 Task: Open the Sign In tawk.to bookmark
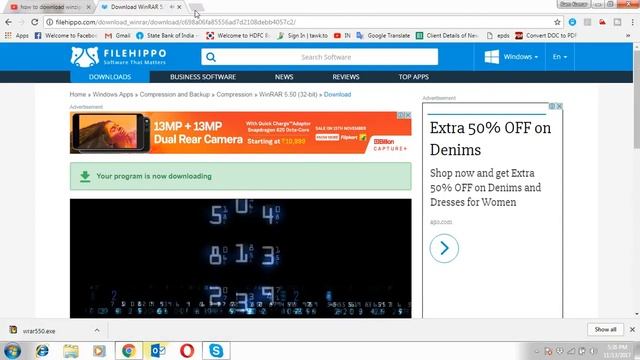(302, 36)
